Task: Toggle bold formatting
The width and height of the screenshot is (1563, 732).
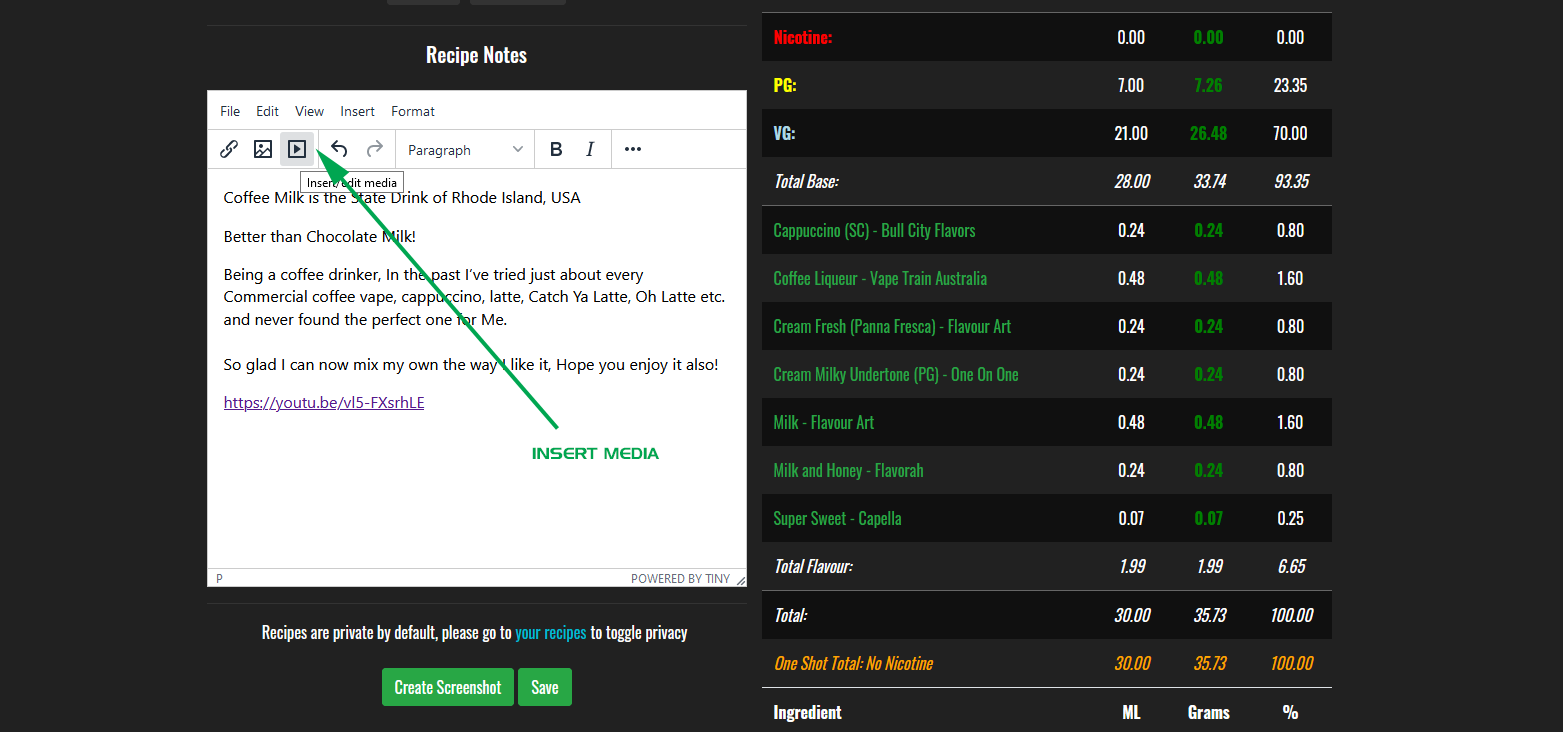Action: (x=556, y=149)
